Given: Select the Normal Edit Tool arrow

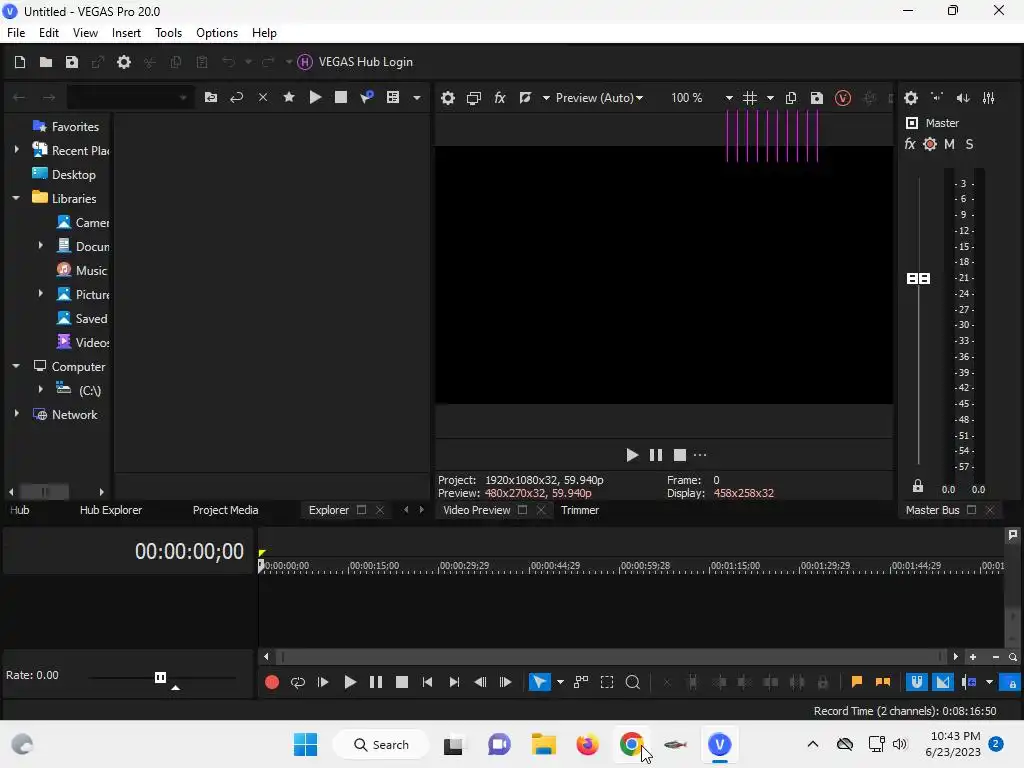Looking at the screenshot, I should (540, 682).
